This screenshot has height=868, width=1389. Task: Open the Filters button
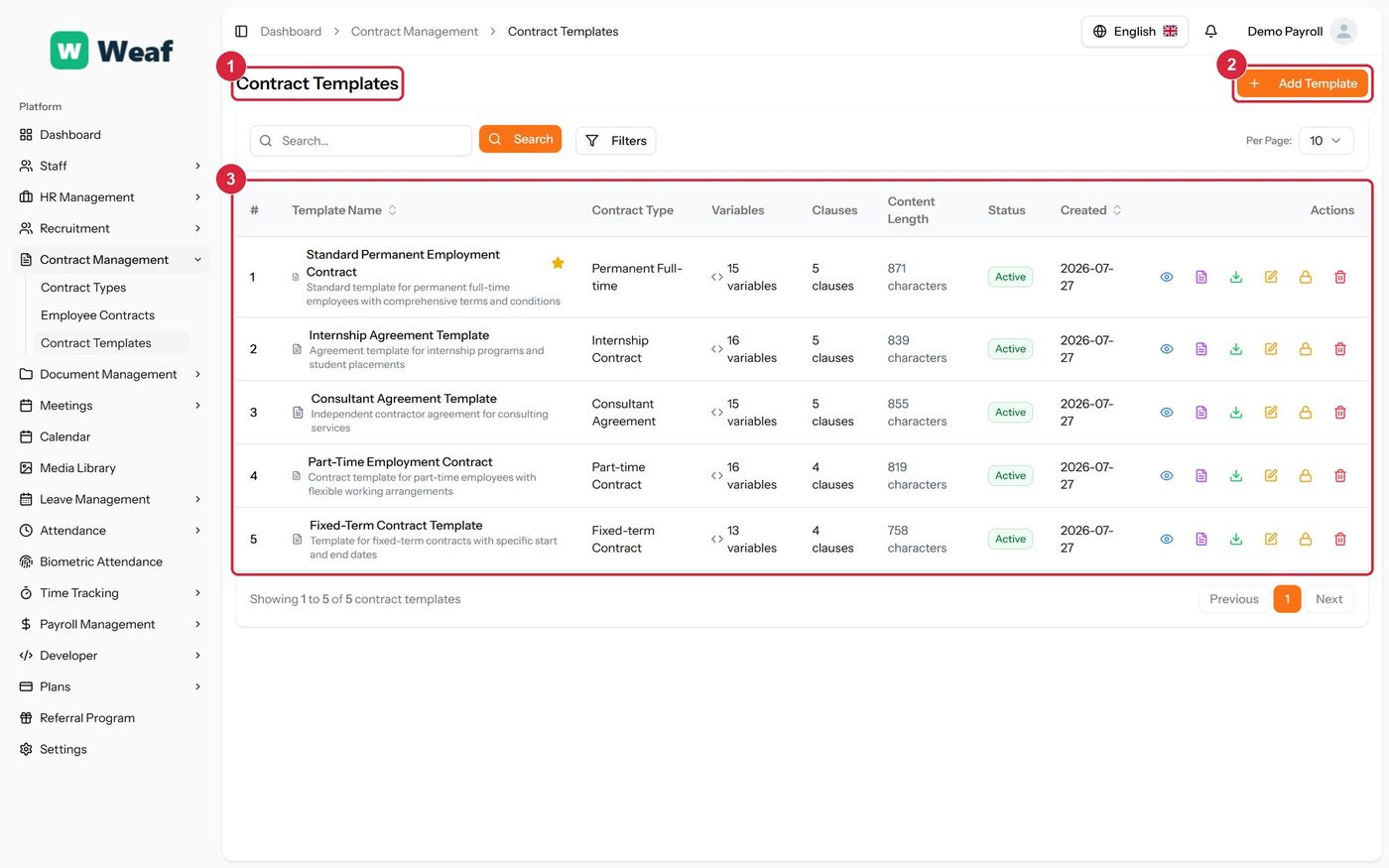coord(615,141)
